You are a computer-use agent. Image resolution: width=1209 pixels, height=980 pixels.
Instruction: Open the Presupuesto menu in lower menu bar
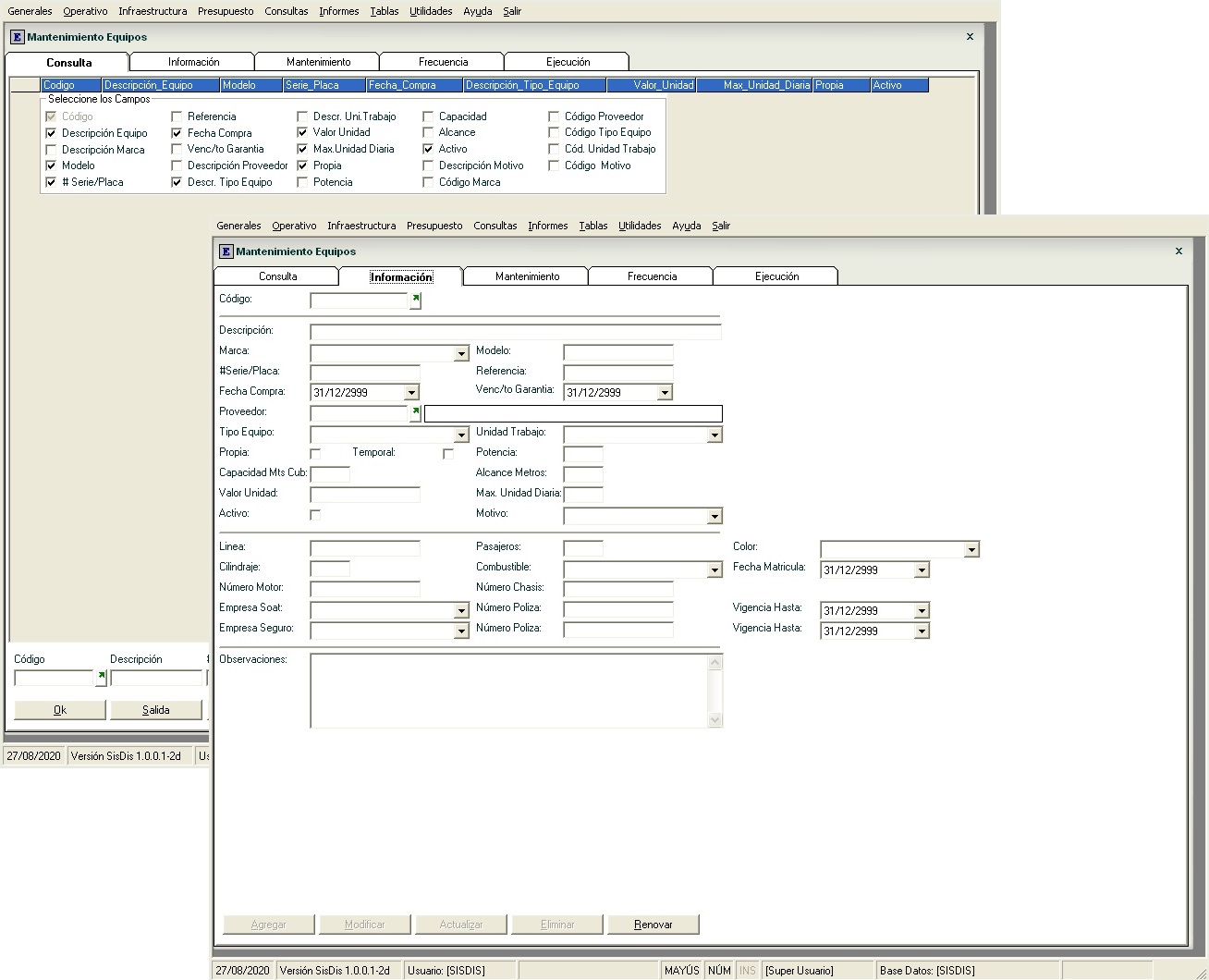[x=434, y=226]
